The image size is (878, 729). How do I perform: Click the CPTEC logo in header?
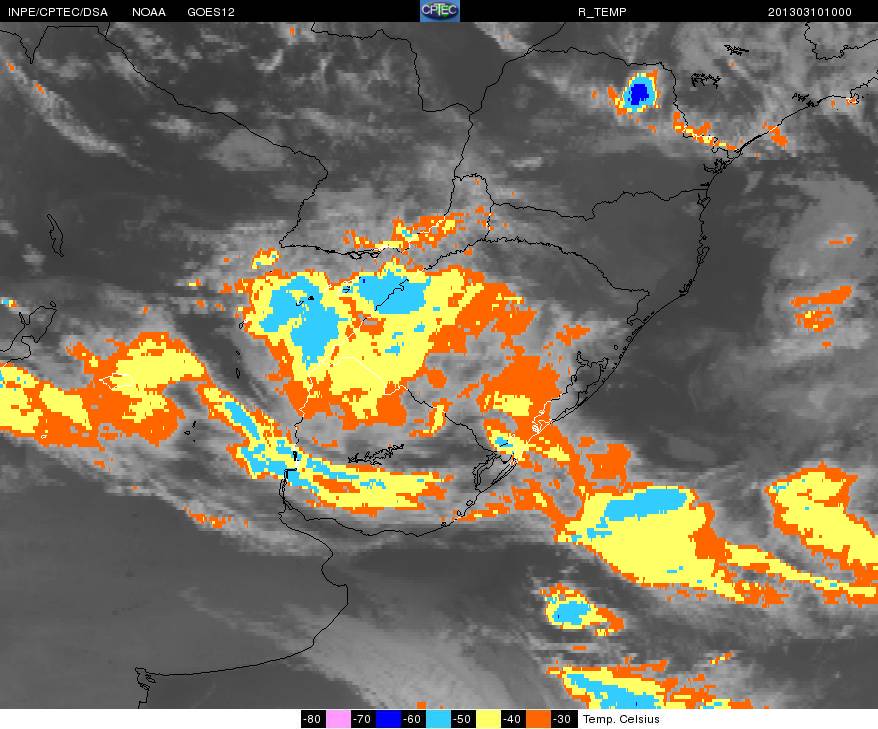click(440, 11)
